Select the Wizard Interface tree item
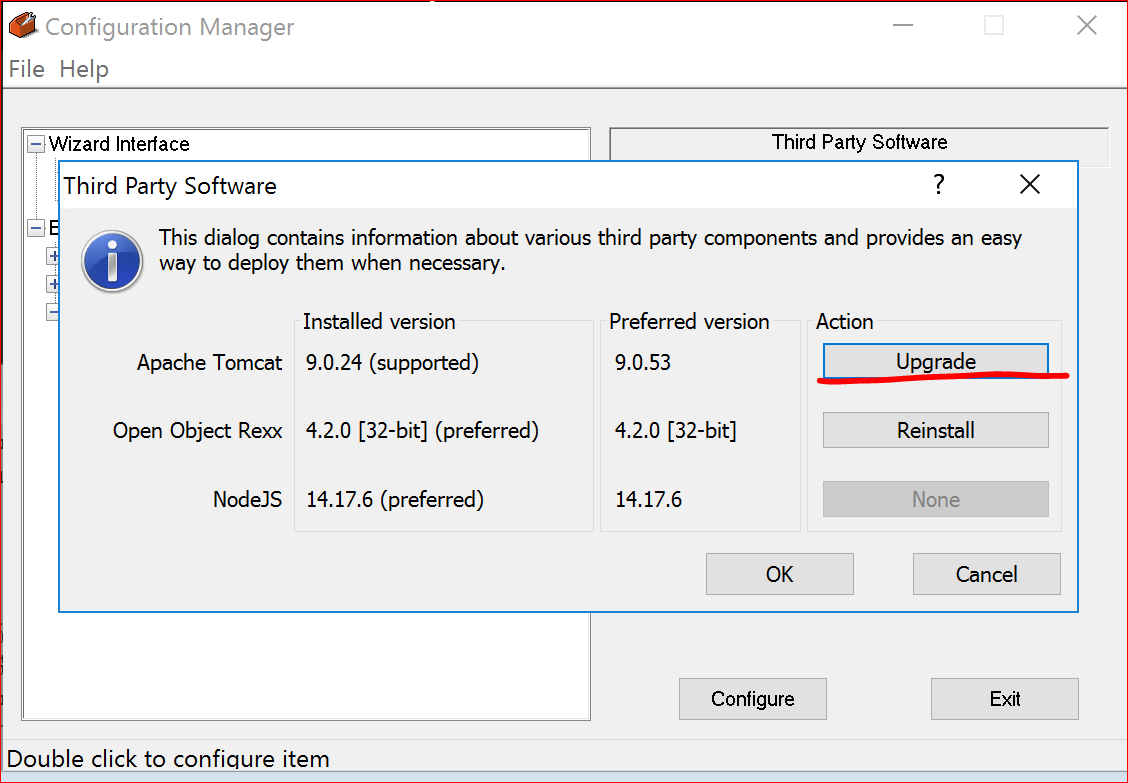The image size is (1128, 783). 119,144
